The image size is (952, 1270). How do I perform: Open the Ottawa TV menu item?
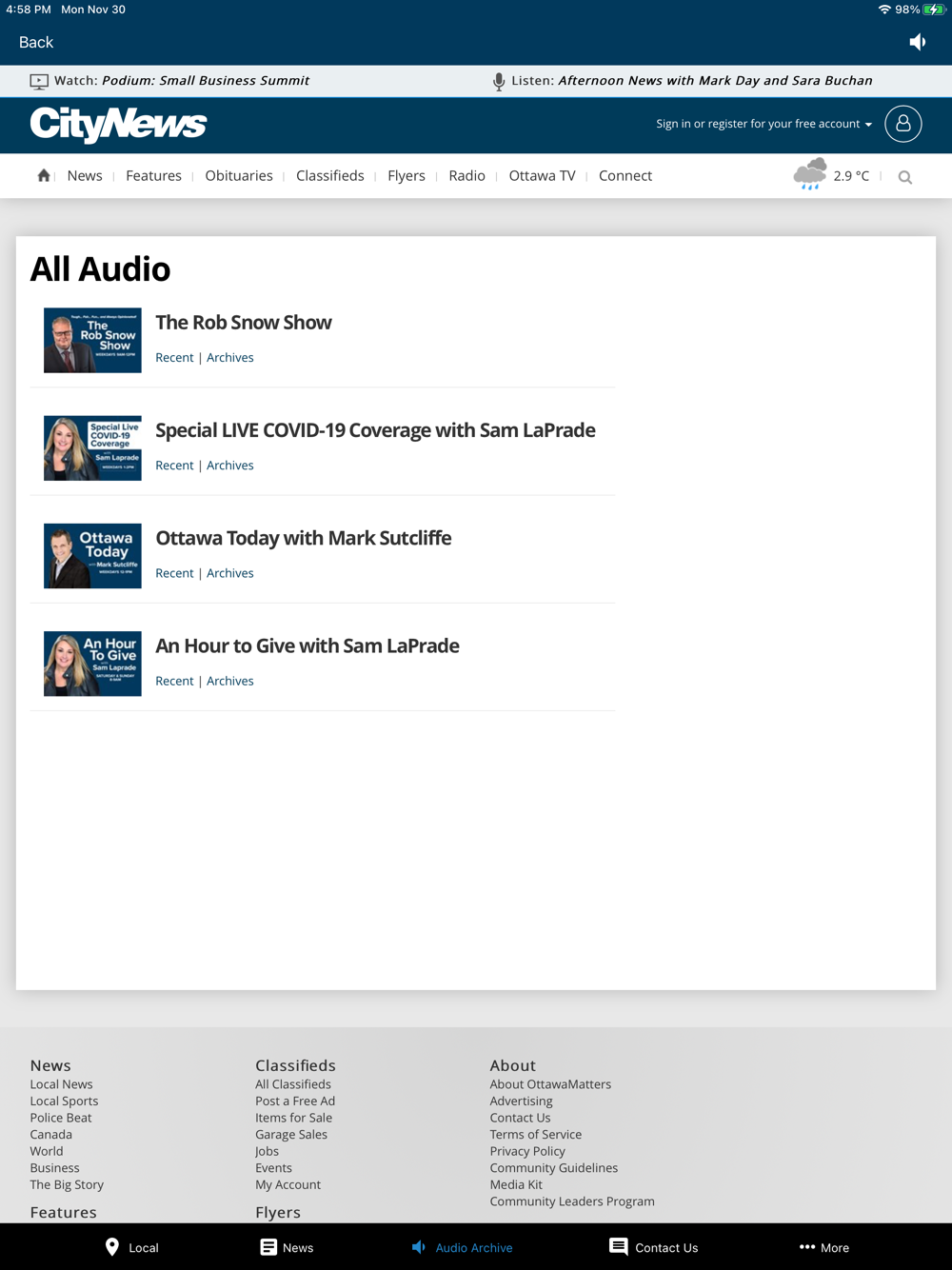pos(543,175)
